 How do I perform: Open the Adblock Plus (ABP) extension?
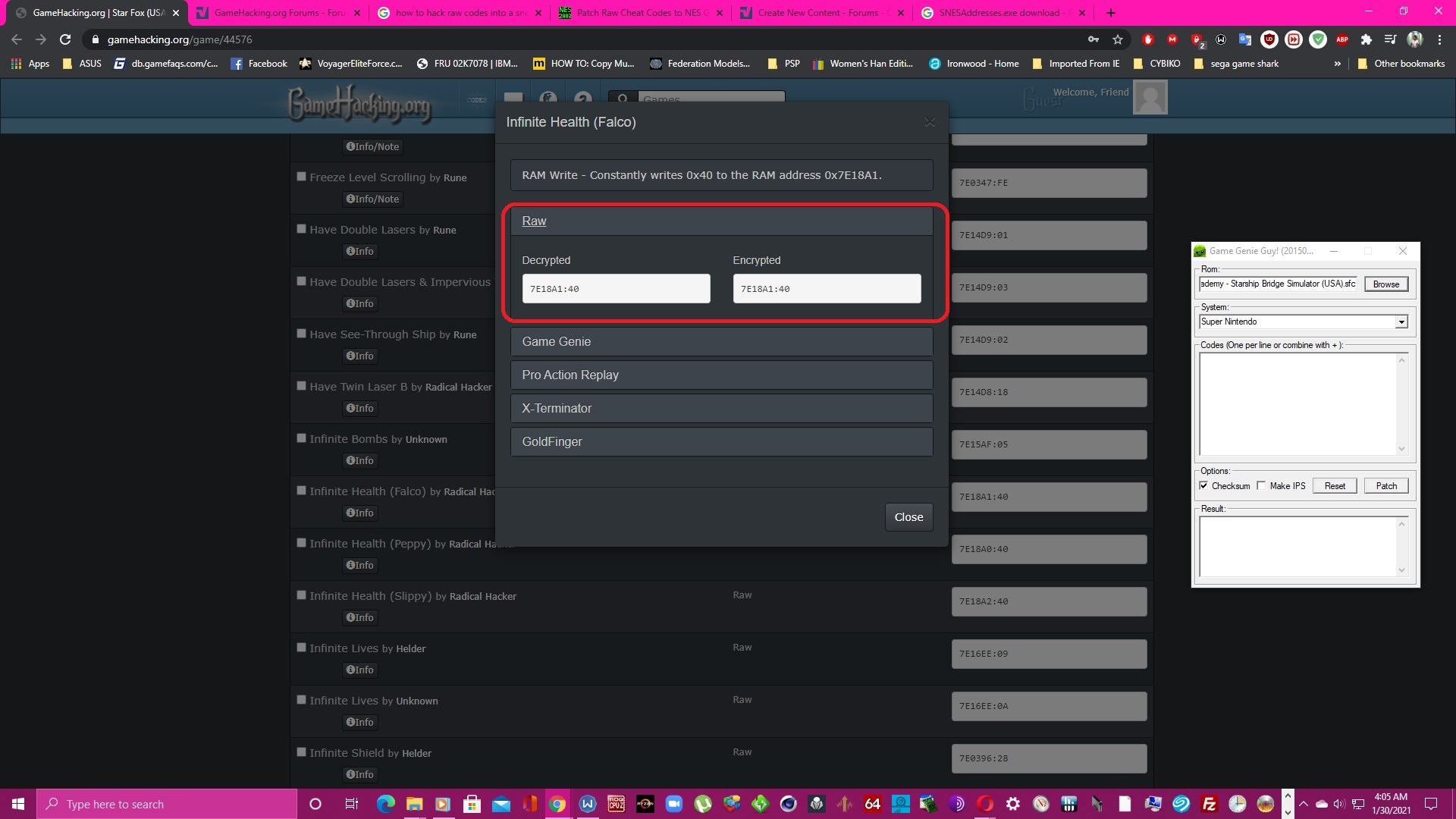[1342, 39]
